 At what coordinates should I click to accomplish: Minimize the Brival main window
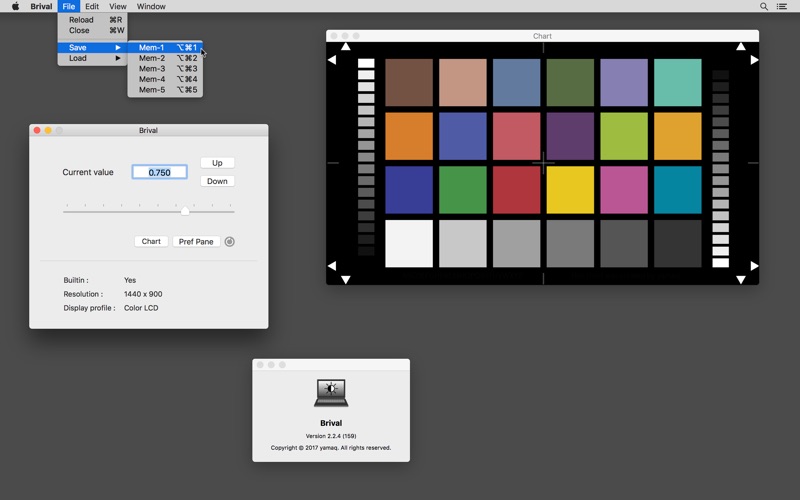coord(48,130)
